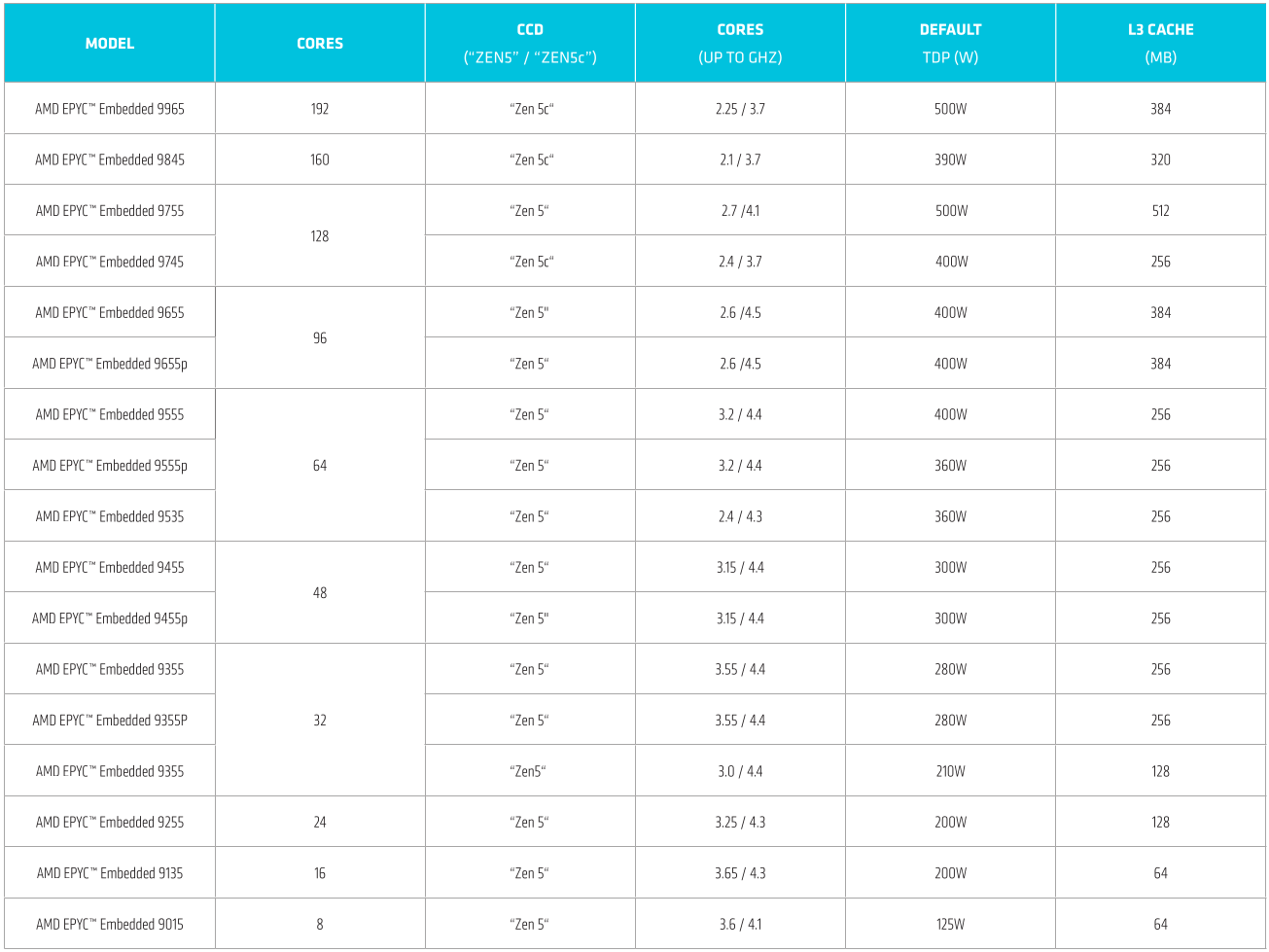Click the MODEL column header

tap(110, 43)
